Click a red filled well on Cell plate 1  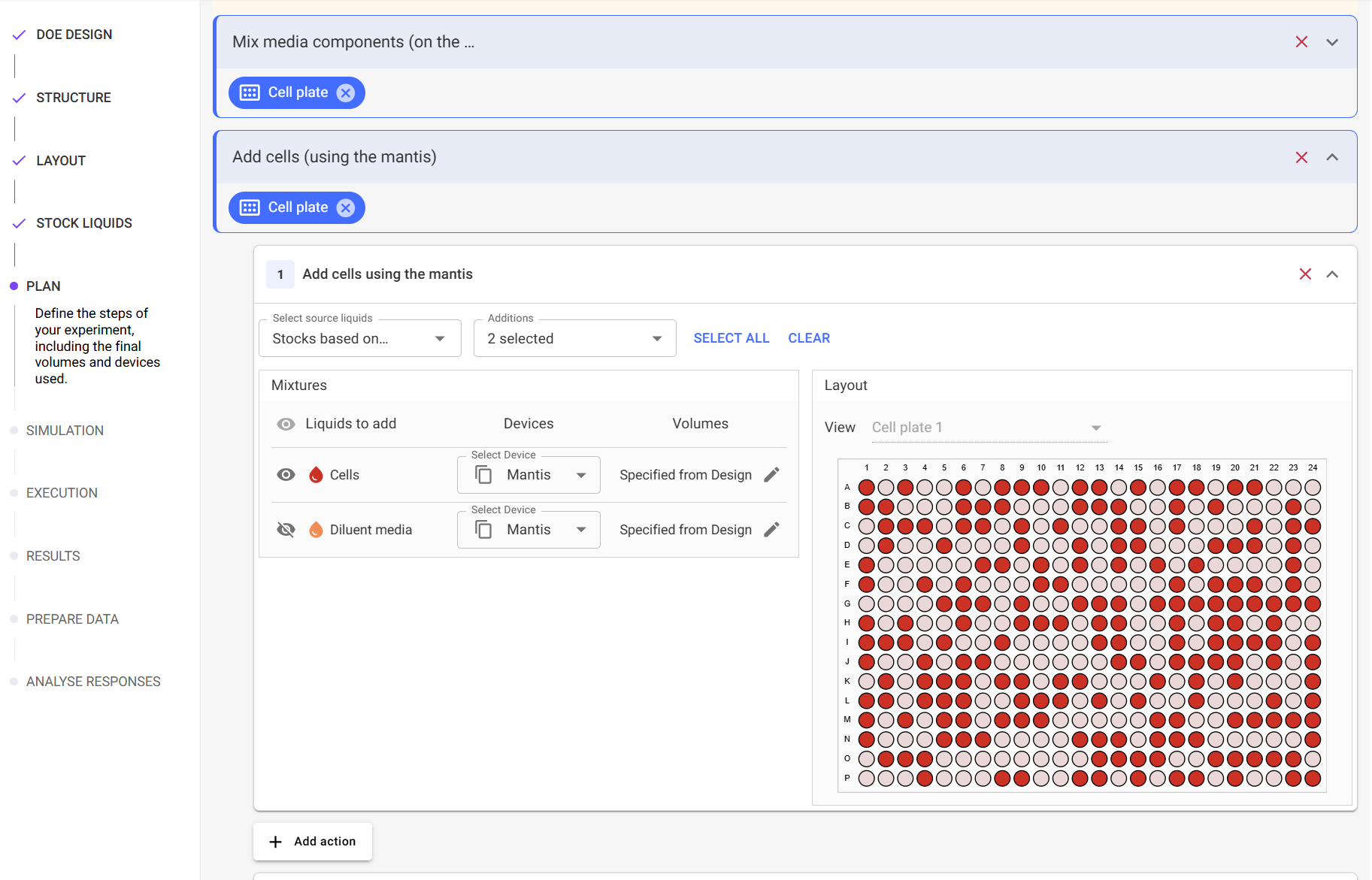pos(866,487)
